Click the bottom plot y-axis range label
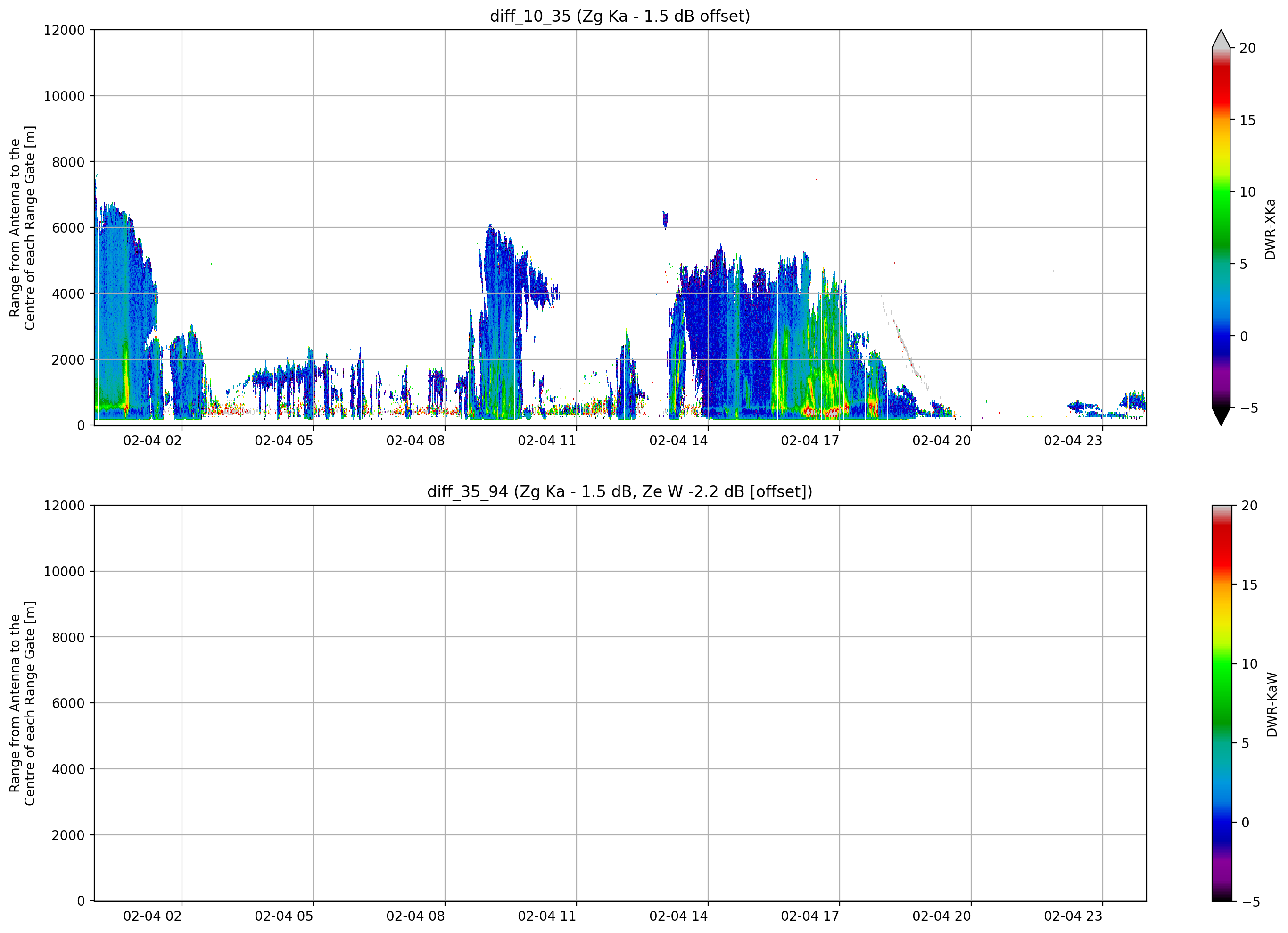The height and width of the screenshot is (933, 1288). click(x=22, y=703)
